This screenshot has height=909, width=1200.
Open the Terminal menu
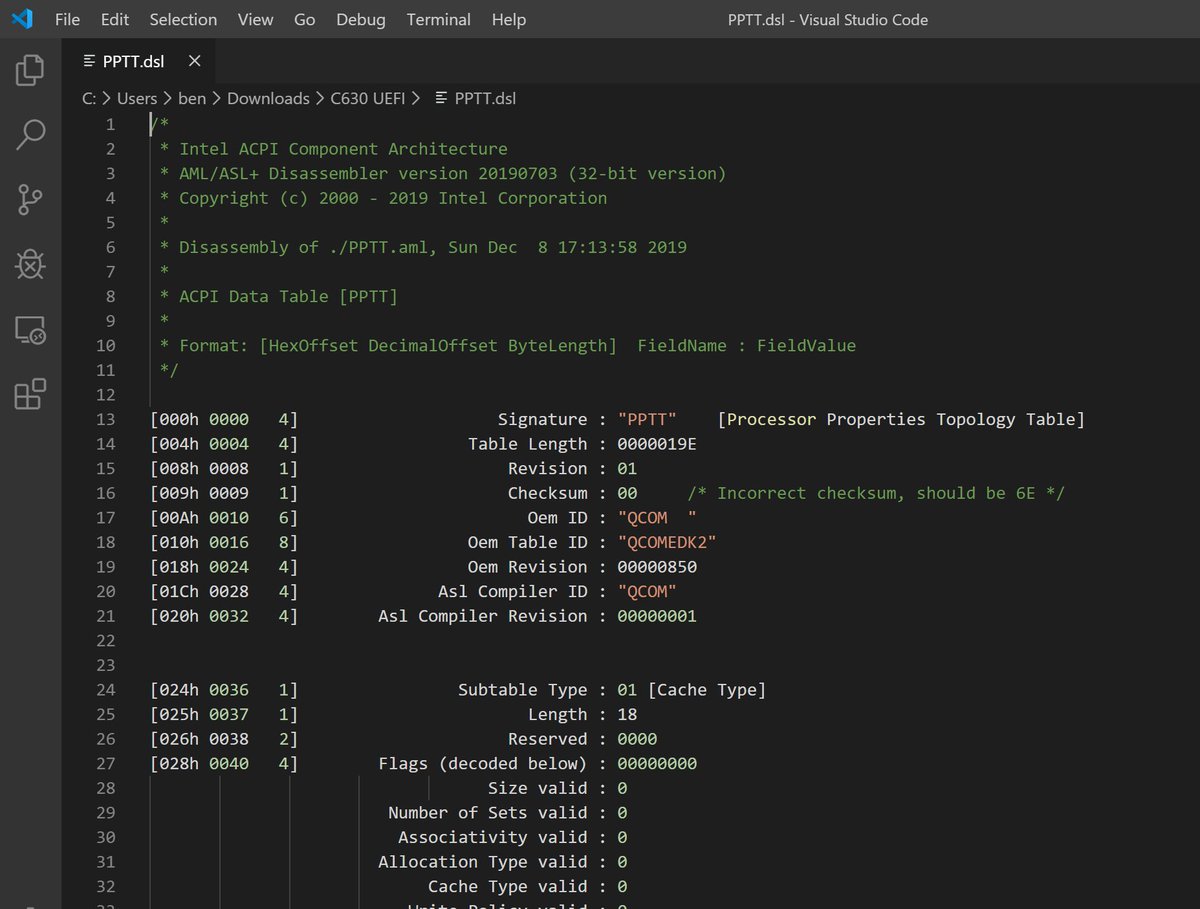(x=439, y=19)
